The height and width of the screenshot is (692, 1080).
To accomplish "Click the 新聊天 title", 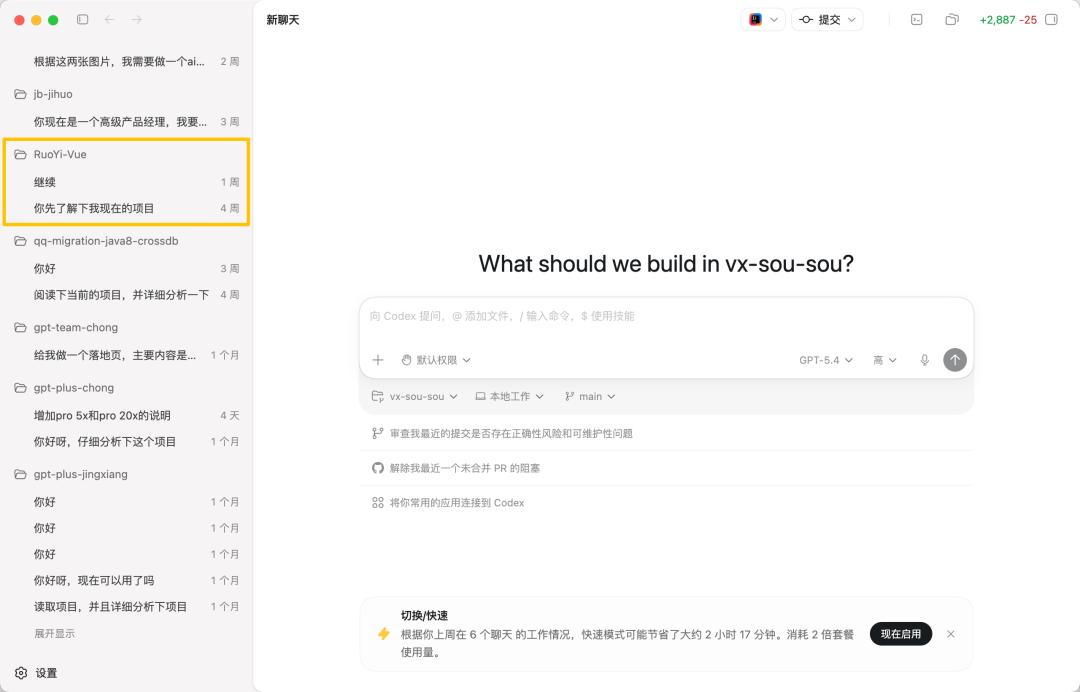I will click(282, 20).
